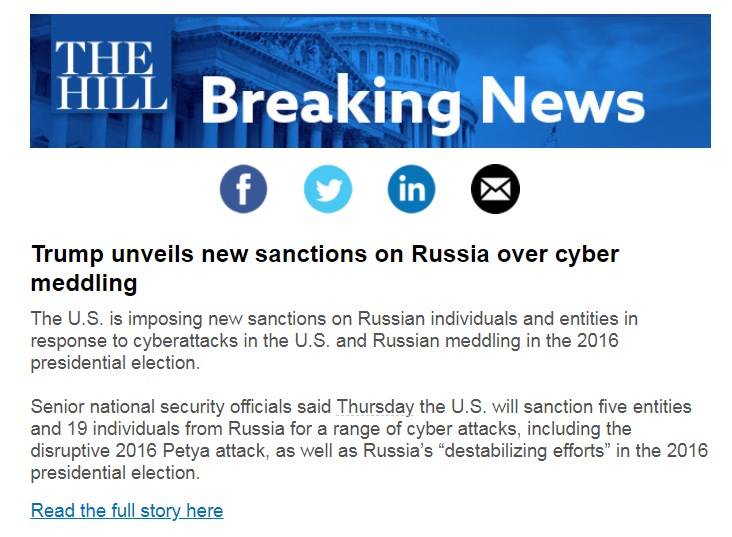This screenshot has width=732, height=537.
Task: Click the Twitter share icon
Action: pos(327,189)
